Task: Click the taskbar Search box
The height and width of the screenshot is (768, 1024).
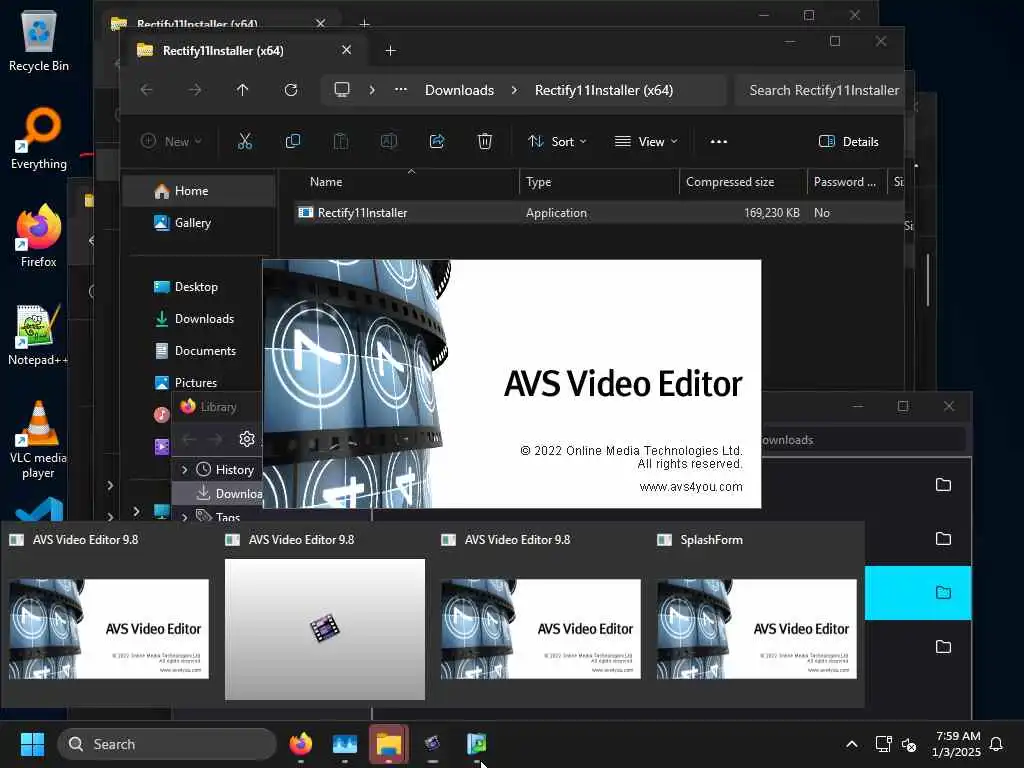Action: (x=167, y=744)
